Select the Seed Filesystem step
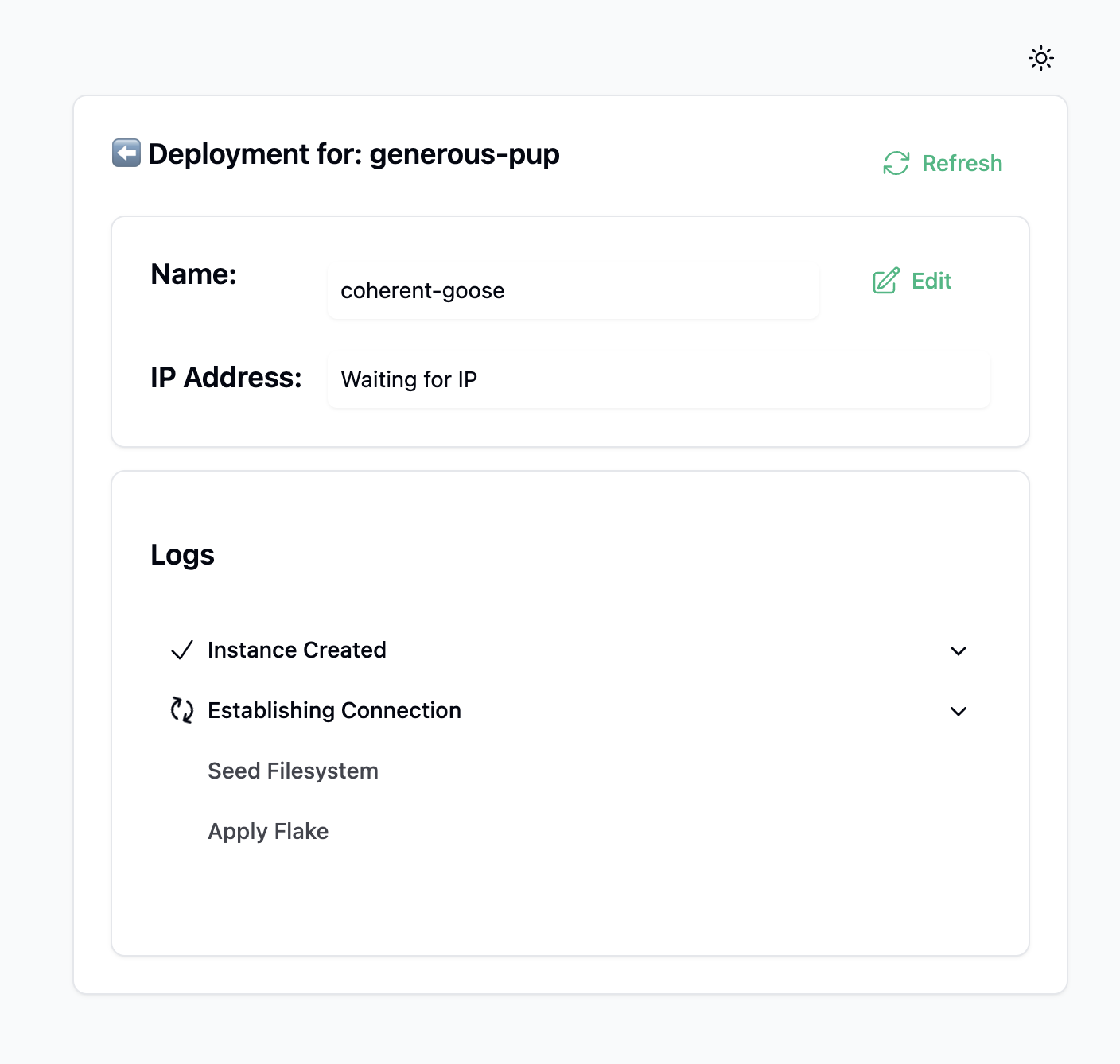This screenshot has width=1120, height=1064. 293,771
